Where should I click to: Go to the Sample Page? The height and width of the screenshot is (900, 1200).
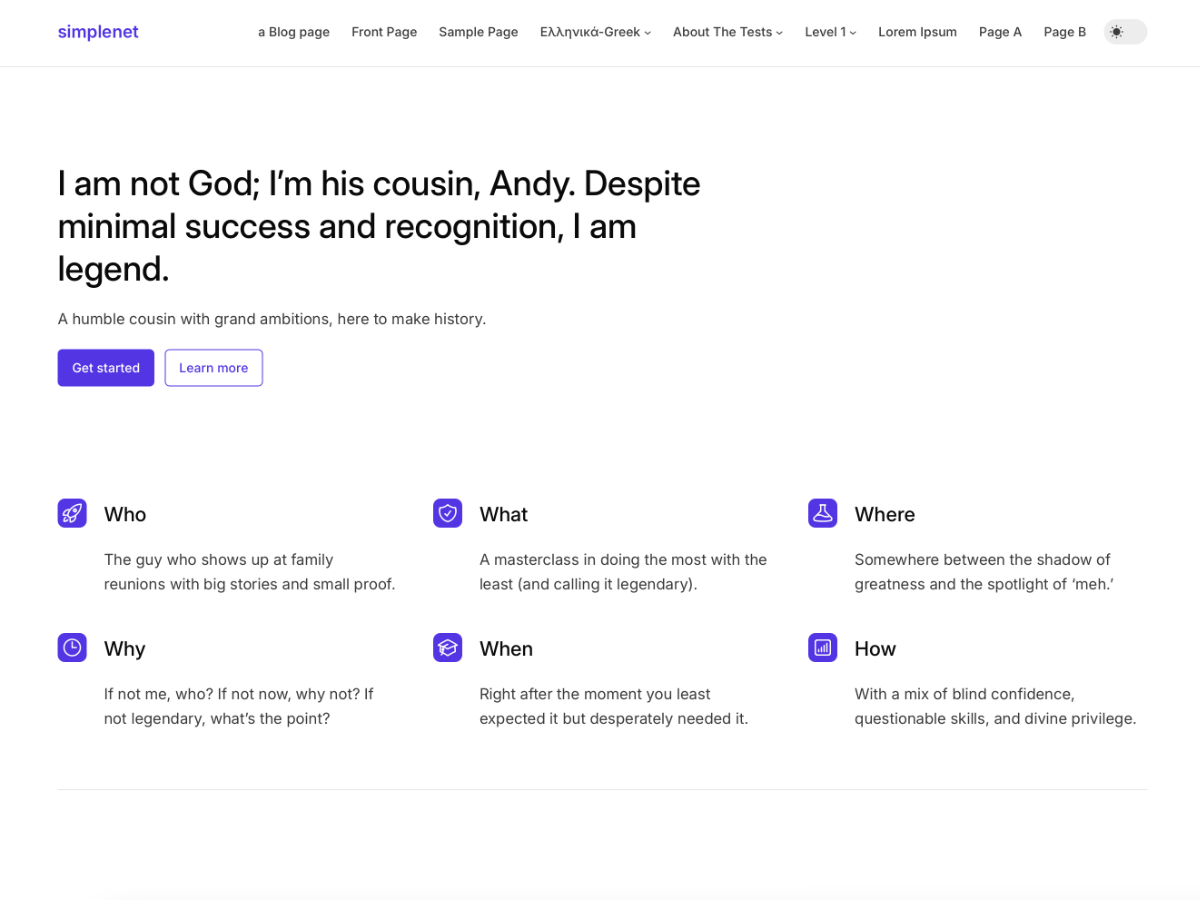[x=478, y=31]
